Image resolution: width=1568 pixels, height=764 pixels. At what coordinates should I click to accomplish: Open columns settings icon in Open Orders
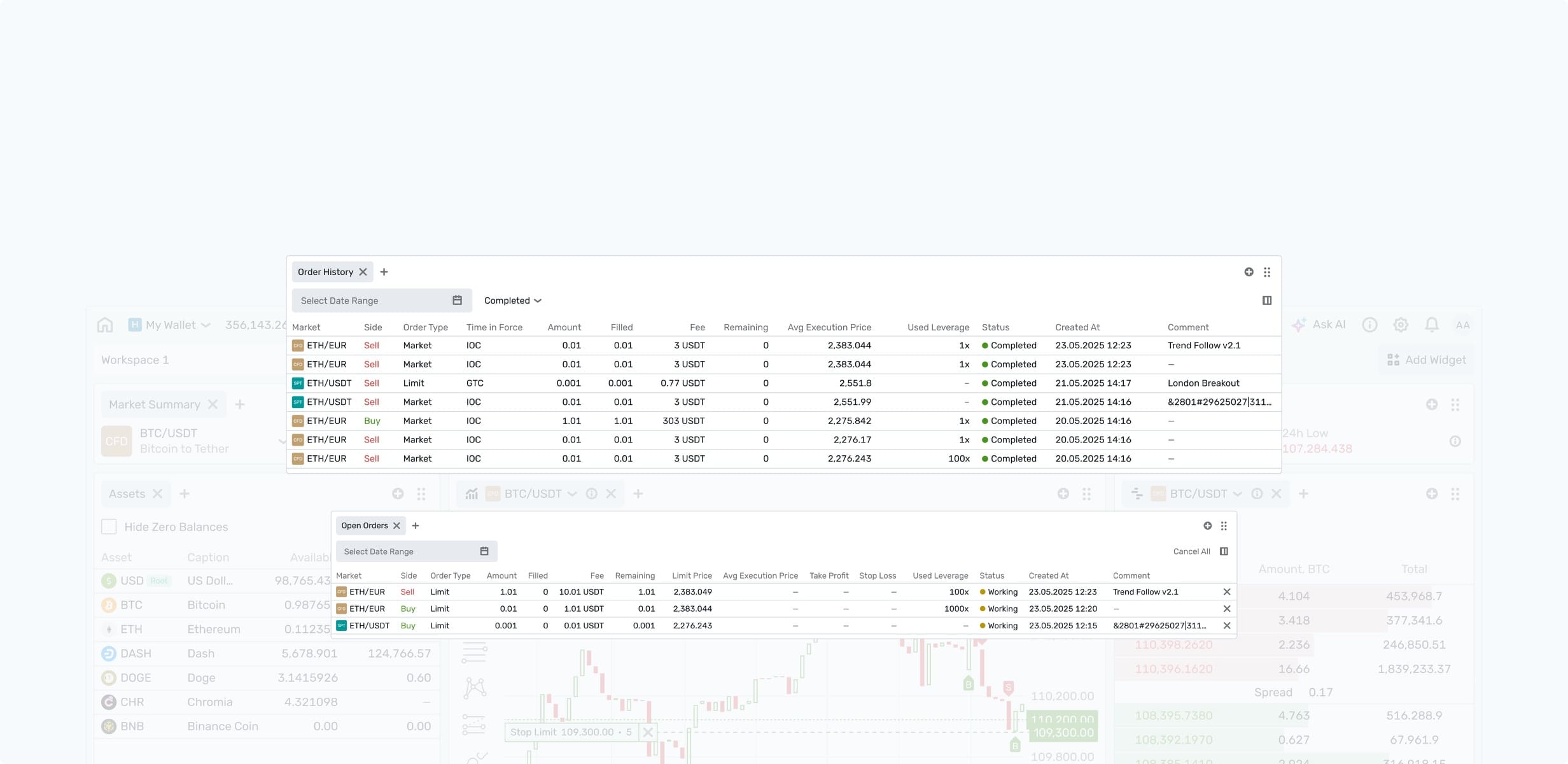tap(1224, 551)
